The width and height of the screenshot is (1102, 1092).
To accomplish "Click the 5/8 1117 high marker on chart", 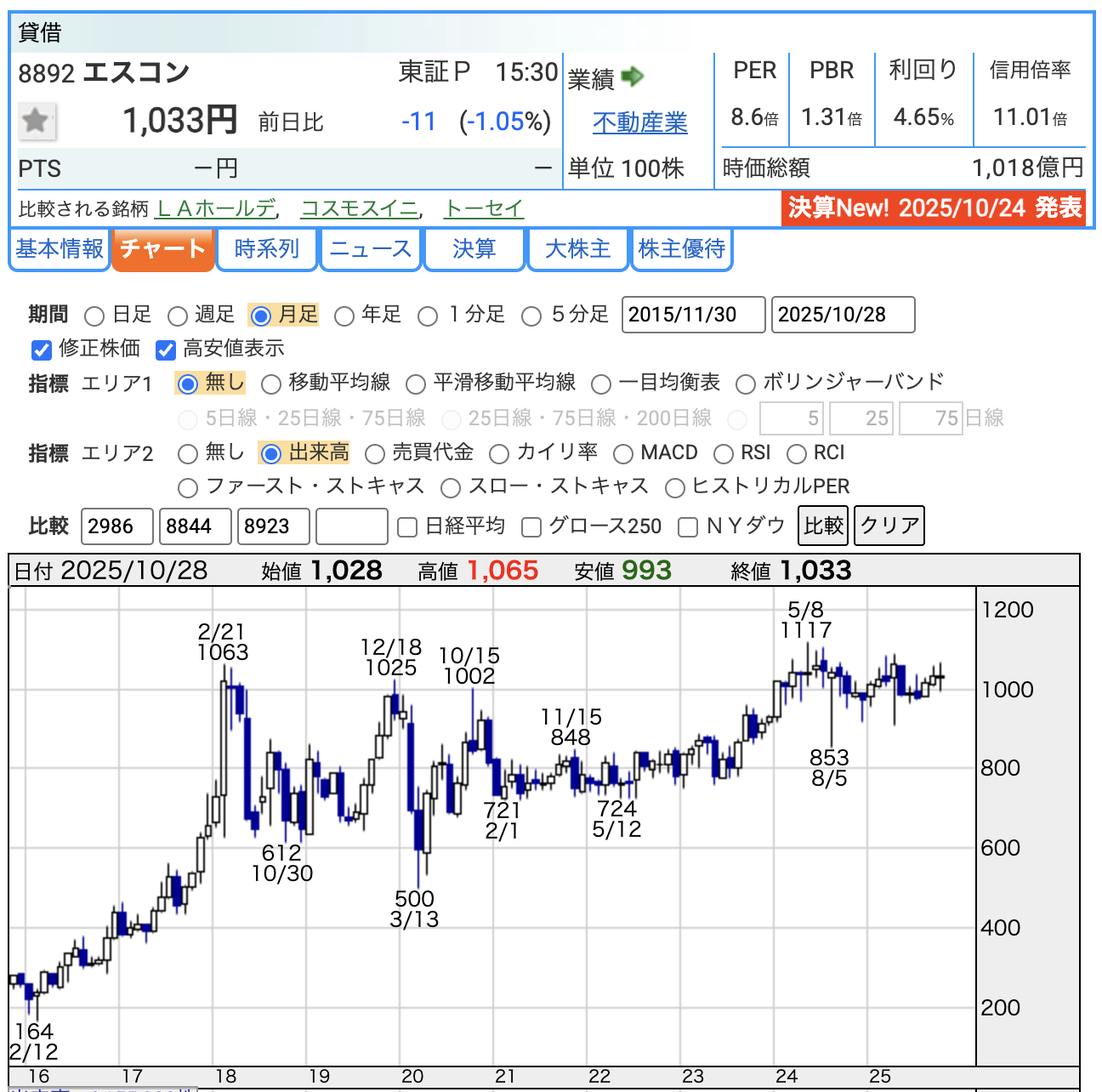I will point(806,620).
